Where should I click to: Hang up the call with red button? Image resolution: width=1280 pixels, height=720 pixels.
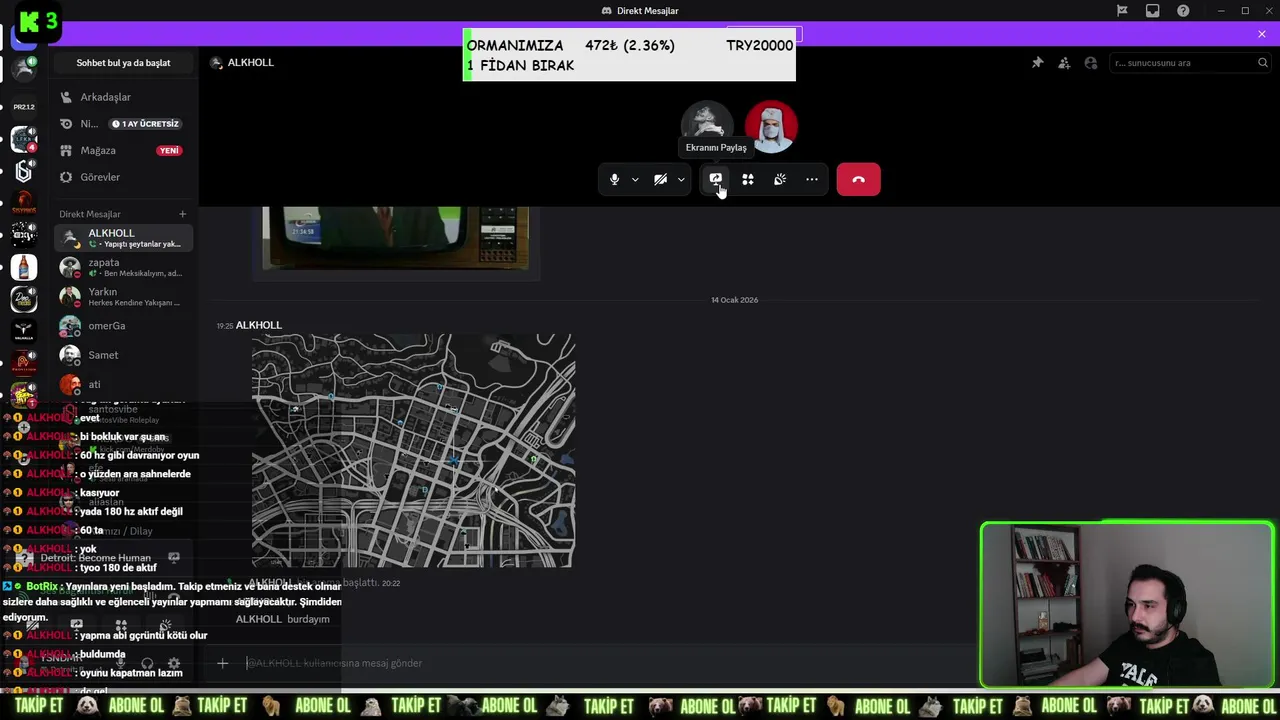click(x=858, y=180)
